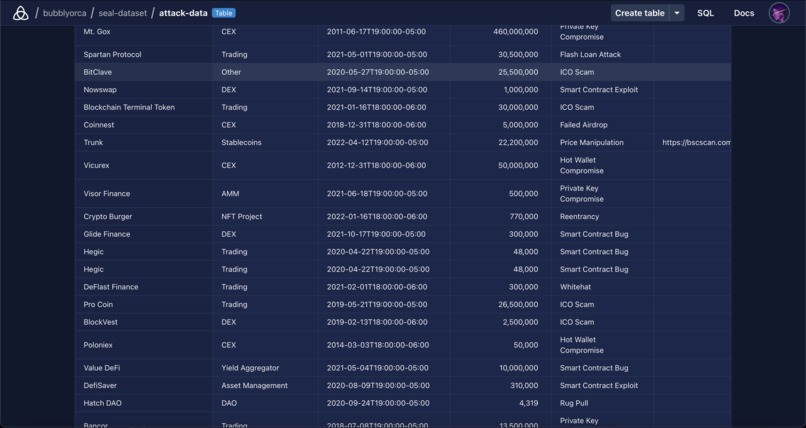This screenshot has width=806, height=428.
Task: Select the Reentrancy cell
Action: pyautogui.click(x=602, y=216)
